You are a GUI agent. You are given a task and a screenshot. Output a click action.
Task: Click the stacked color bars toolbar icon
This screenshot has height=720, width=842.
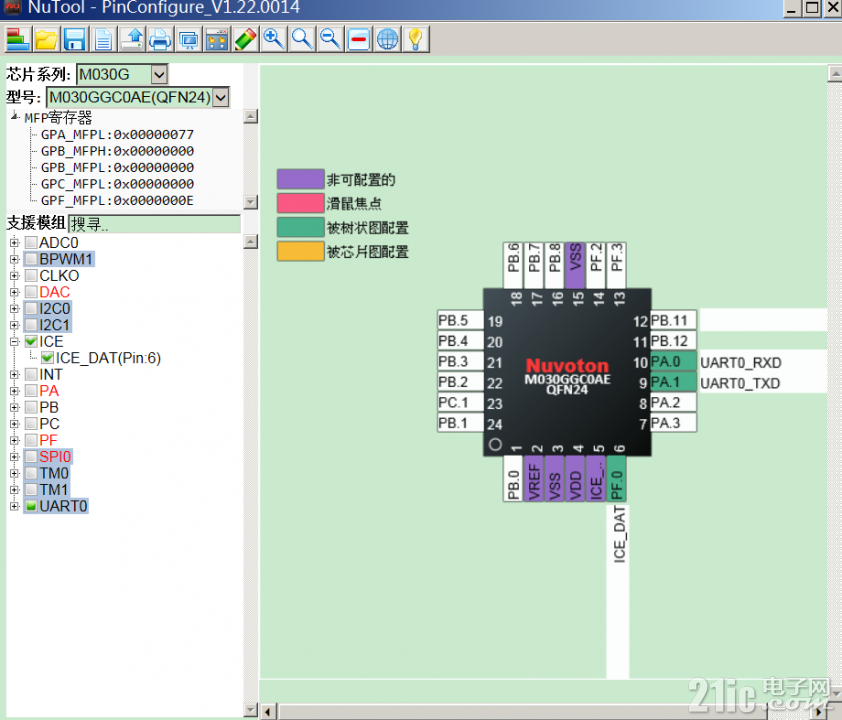click(18, 39)
